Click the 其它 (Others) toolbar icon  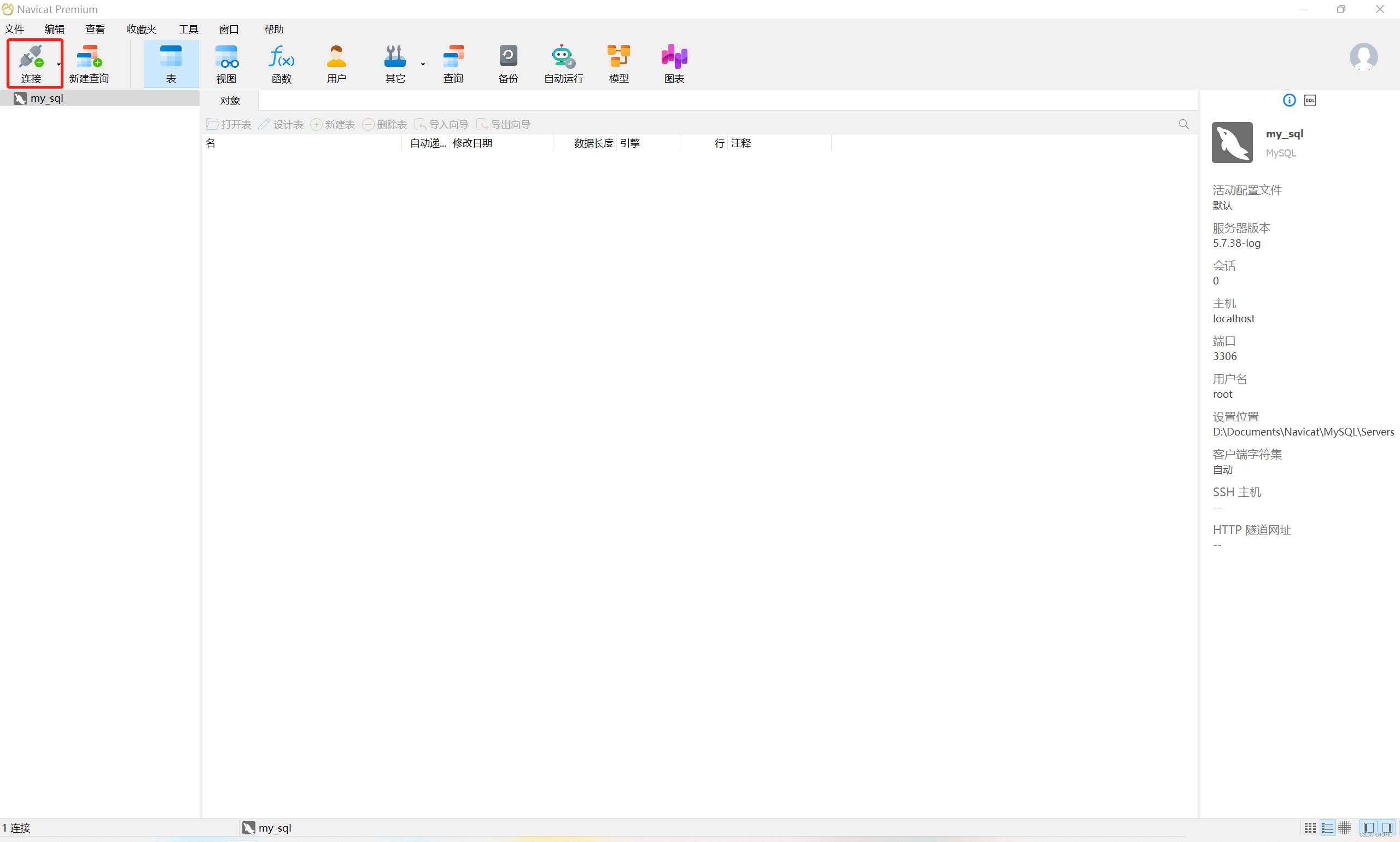(395, 63)
